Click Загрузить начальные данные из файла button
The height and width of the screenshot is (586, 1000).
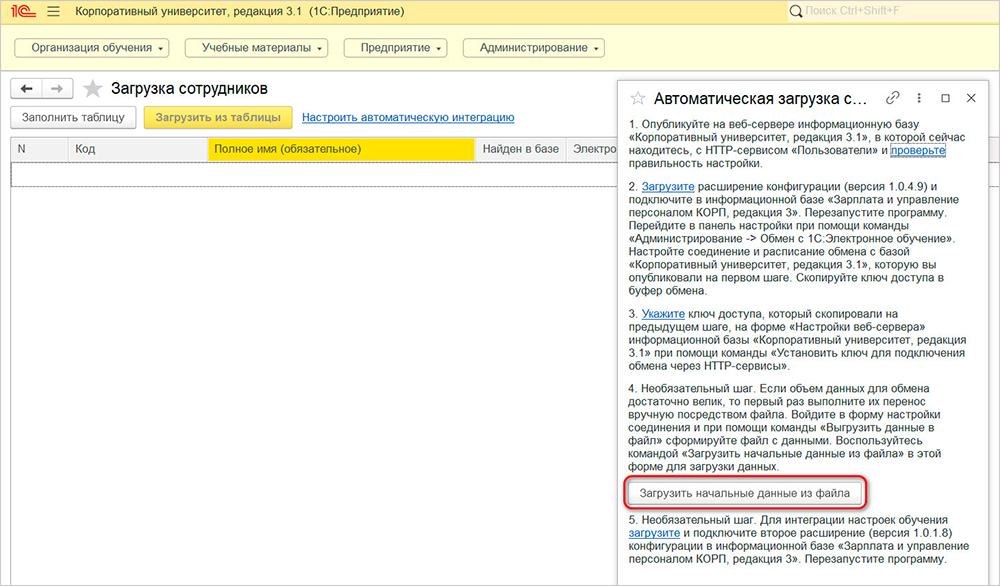tap(744, 493)
